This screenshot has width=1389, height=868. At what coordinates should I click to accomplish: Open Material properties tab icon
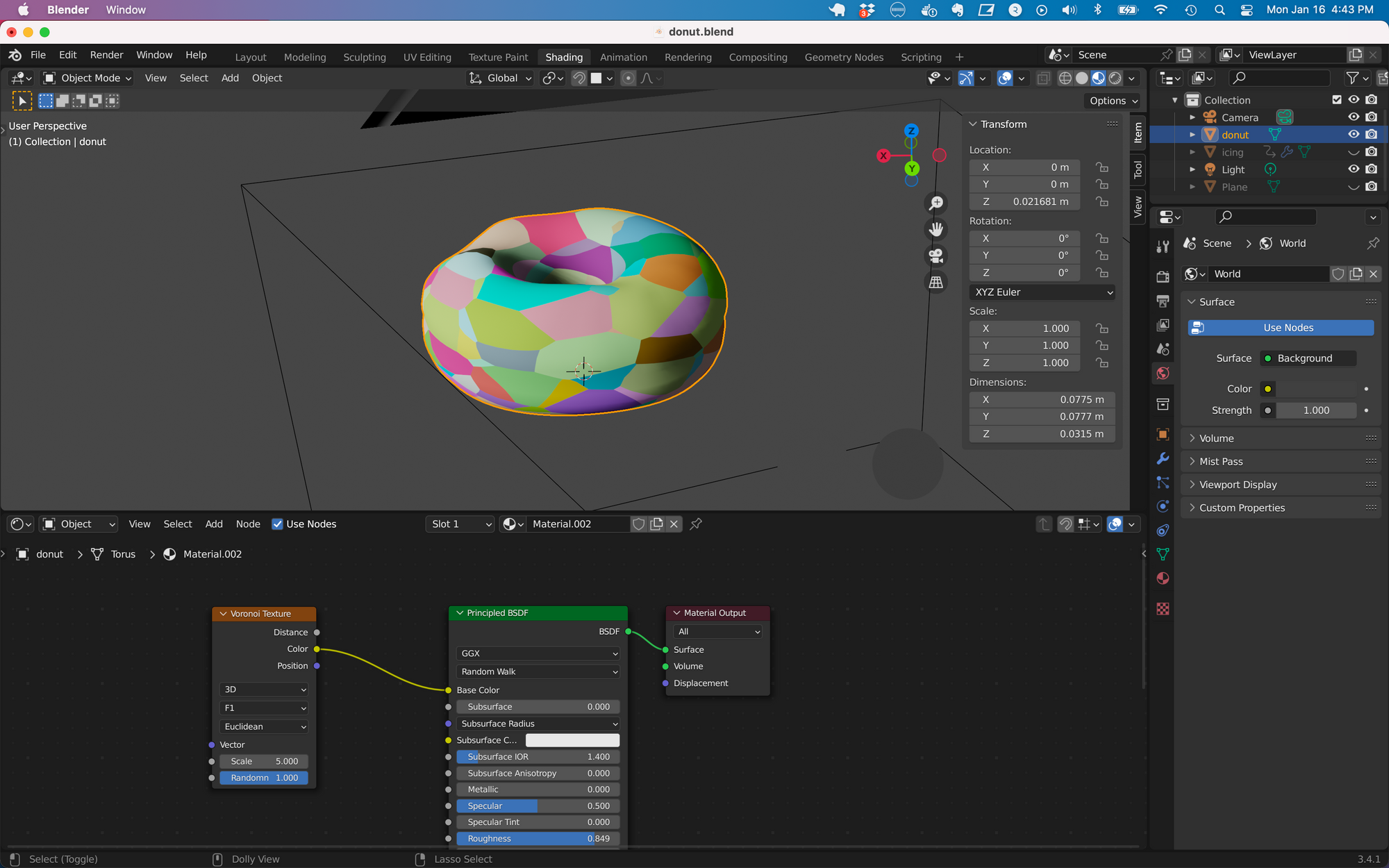click(x=1163, y=578)
